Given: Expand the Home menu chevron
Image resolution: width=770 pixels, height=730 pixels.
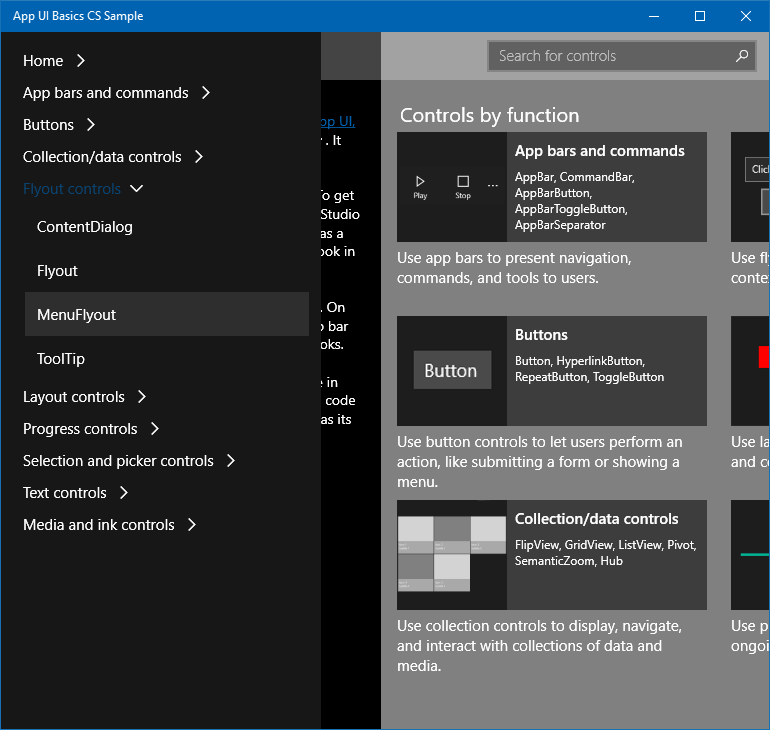Looking at the screenshot, I should (x=81, y=61).
